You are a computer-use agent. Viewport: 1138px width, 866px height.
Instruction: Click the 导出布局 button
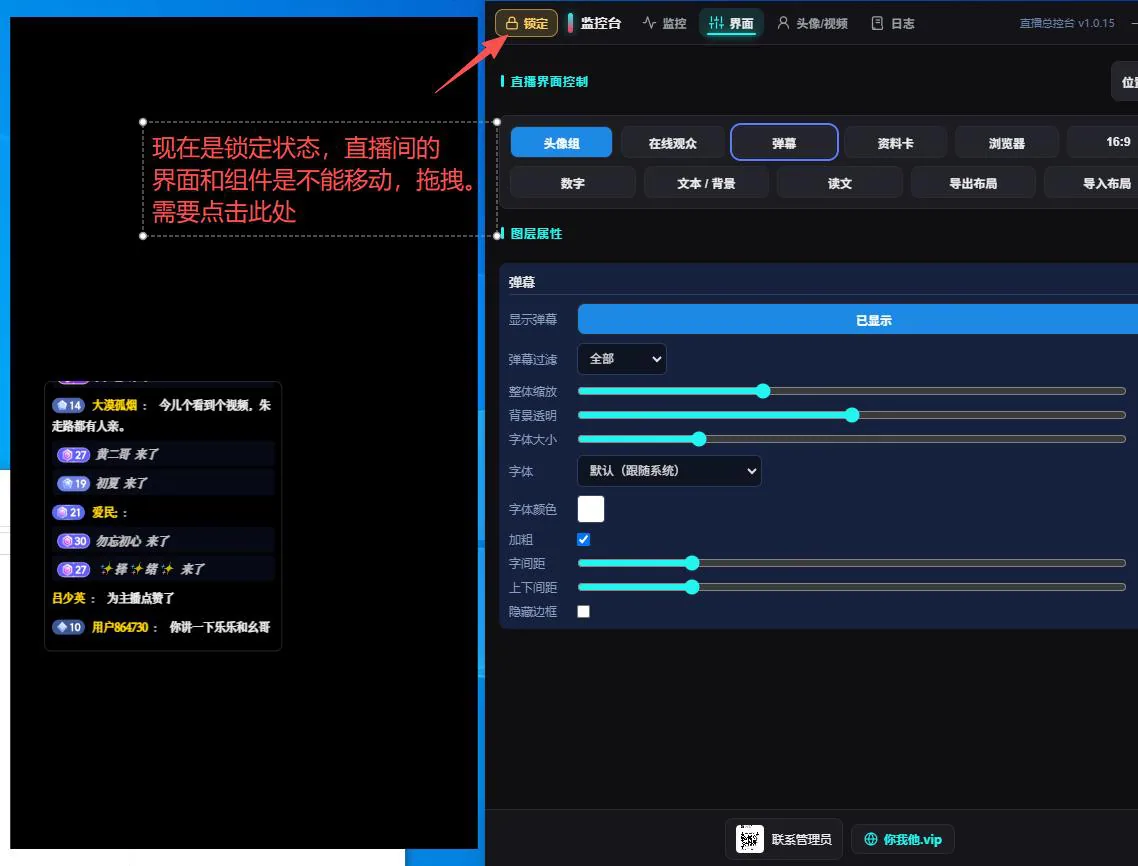tap(973, 182)
